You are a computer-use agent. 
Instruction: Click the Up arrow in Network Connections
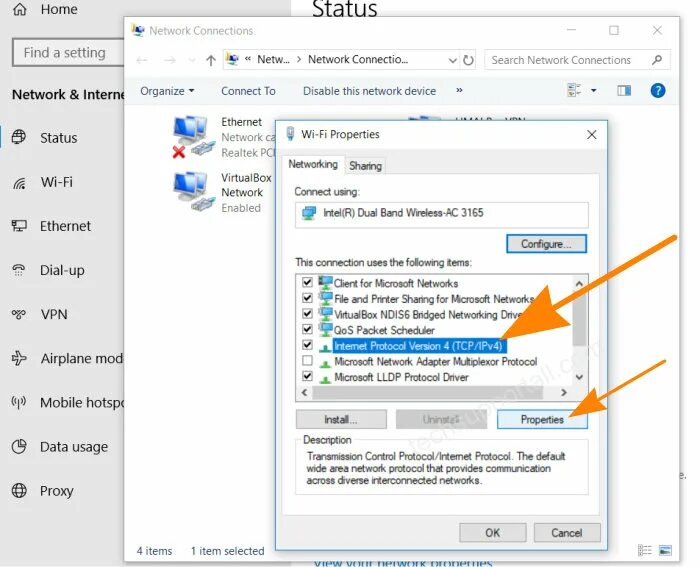(211, 60)
